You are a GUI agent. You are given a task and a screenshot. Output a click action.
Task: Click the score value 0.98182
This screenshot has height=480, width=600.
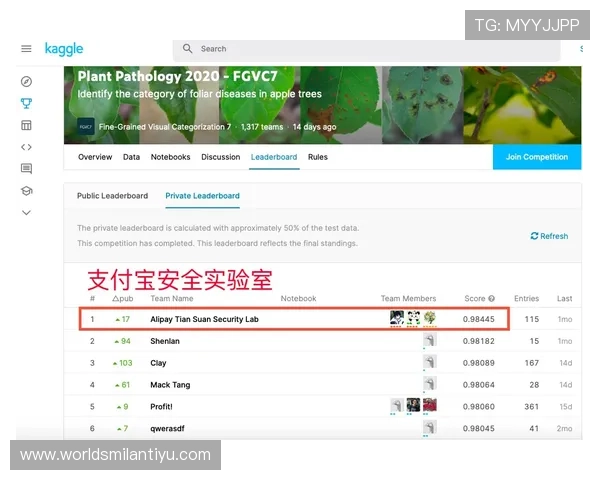[479, 341]
